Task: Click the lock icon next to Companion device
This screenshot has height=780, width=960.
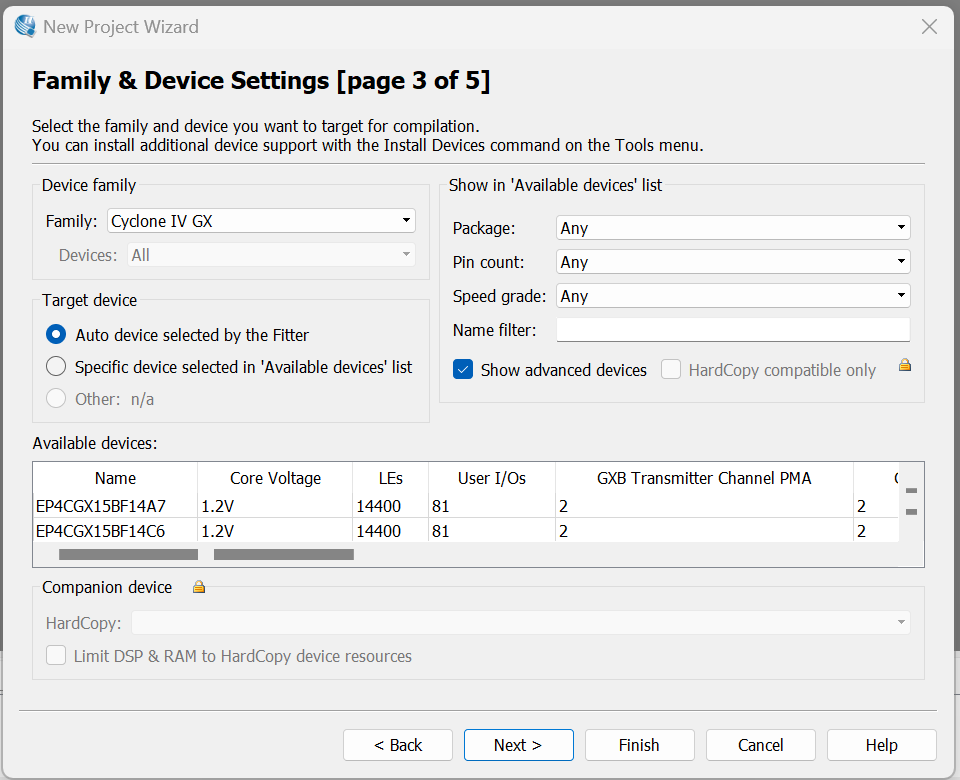Action: pos(199,587)
